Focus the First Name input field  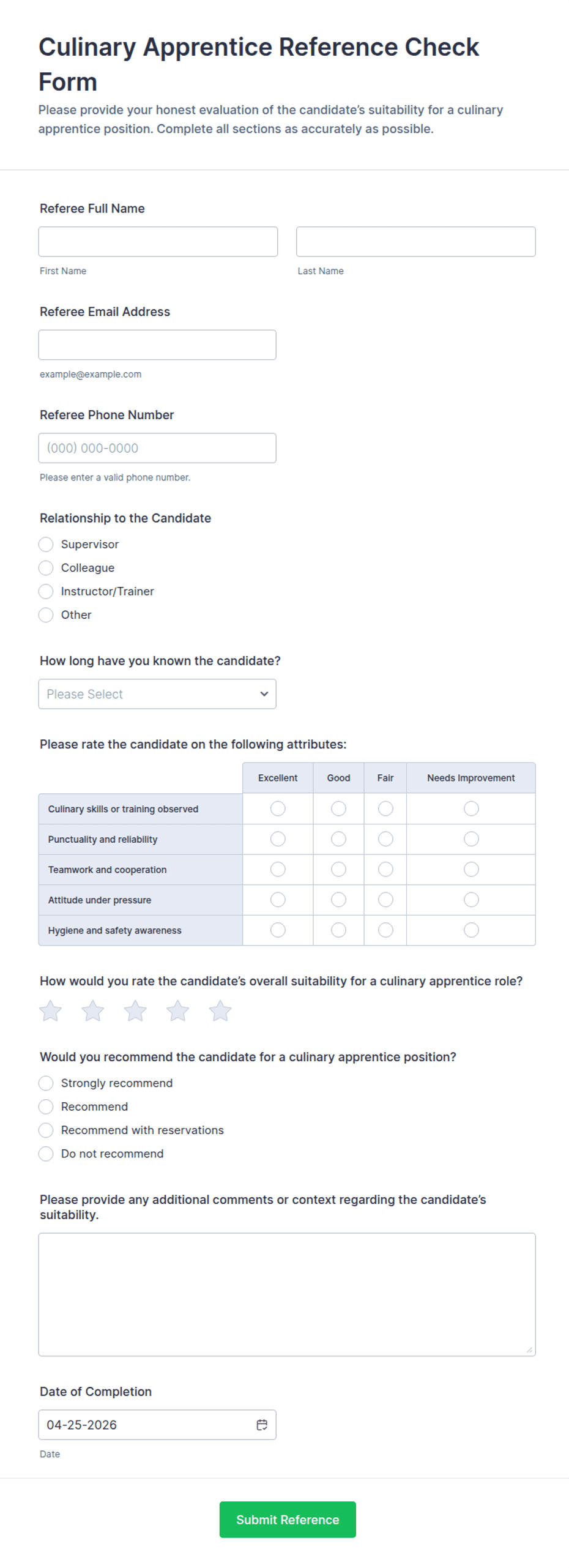click(x=158, y=242)
